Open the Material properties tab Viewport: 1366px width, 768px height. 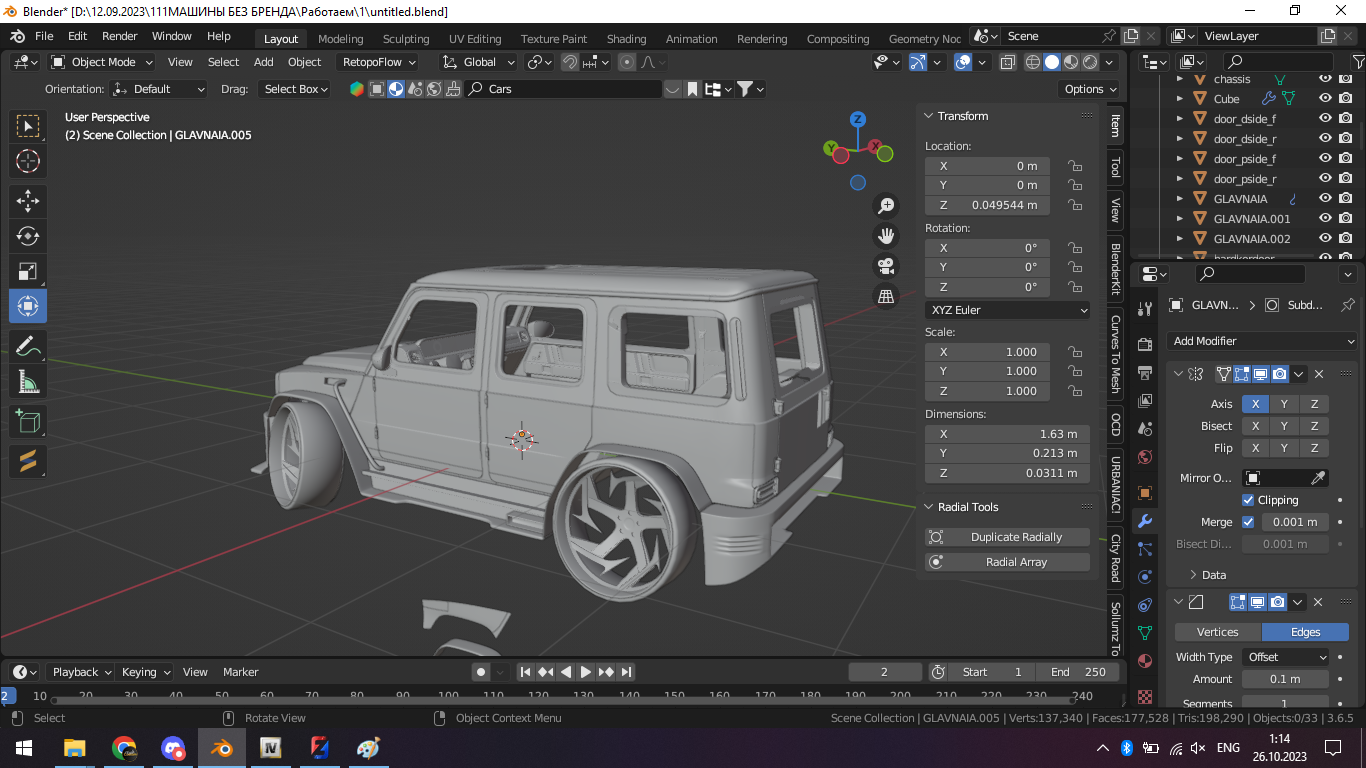(1146, 662)
